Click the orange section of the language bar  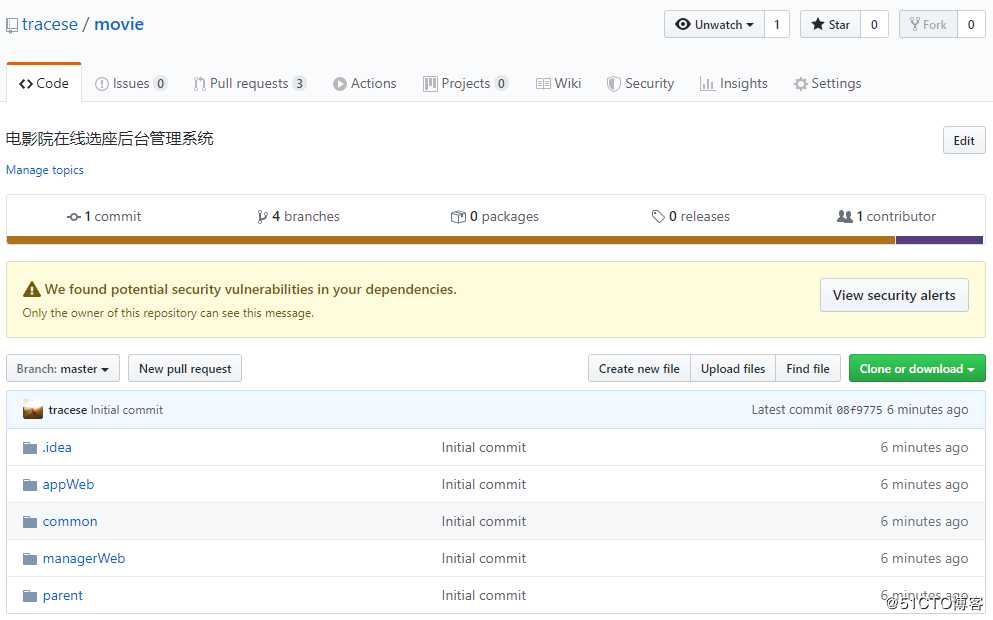[x=451, y=240]
